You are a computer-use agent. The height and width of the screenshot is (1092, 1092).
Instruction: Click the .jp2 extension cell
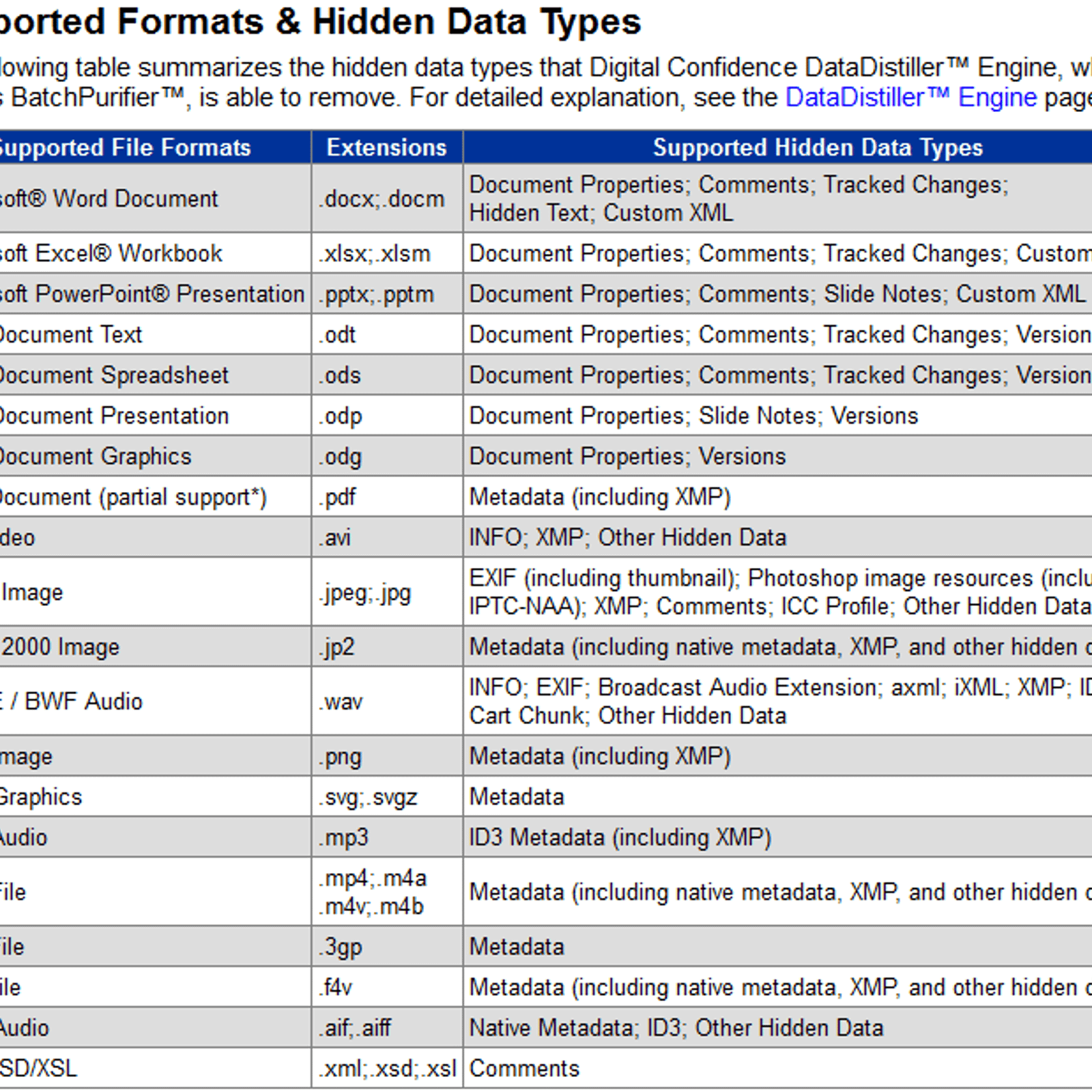(387, 646)
